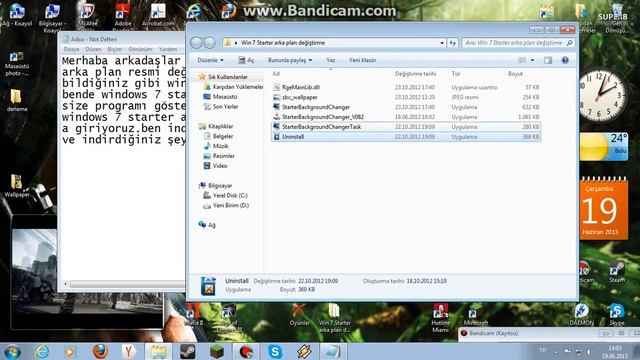Switch to Bandicam taskbar icon
The image size is (640, 360).
pos(246,351)
